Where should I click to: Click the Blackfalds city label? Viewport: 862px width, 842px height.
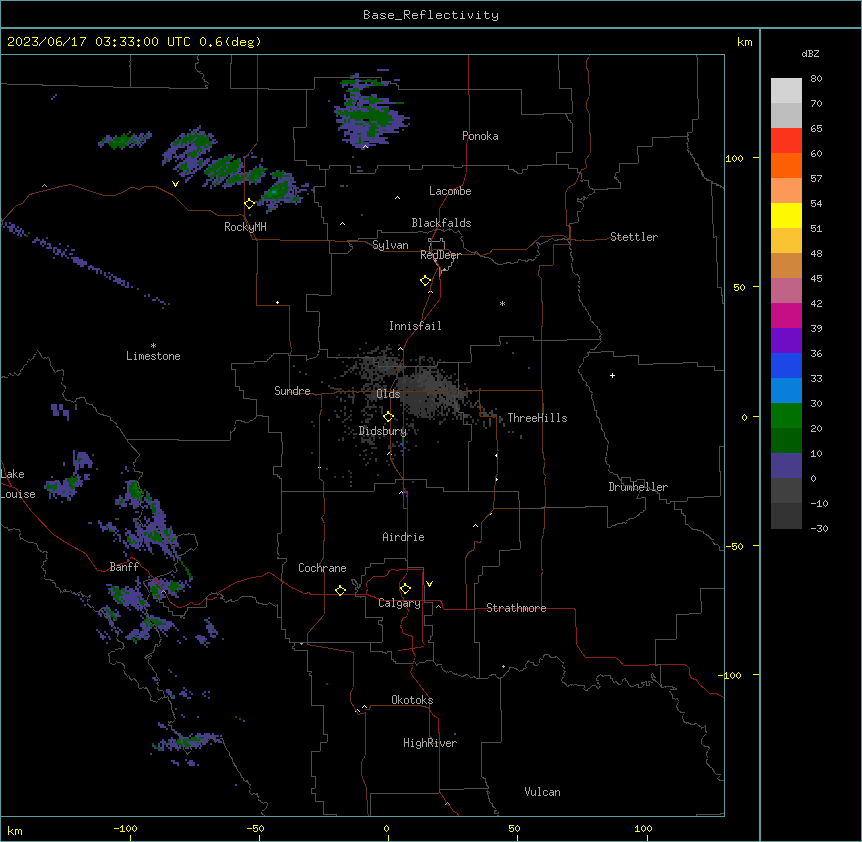tap(441, 223)
